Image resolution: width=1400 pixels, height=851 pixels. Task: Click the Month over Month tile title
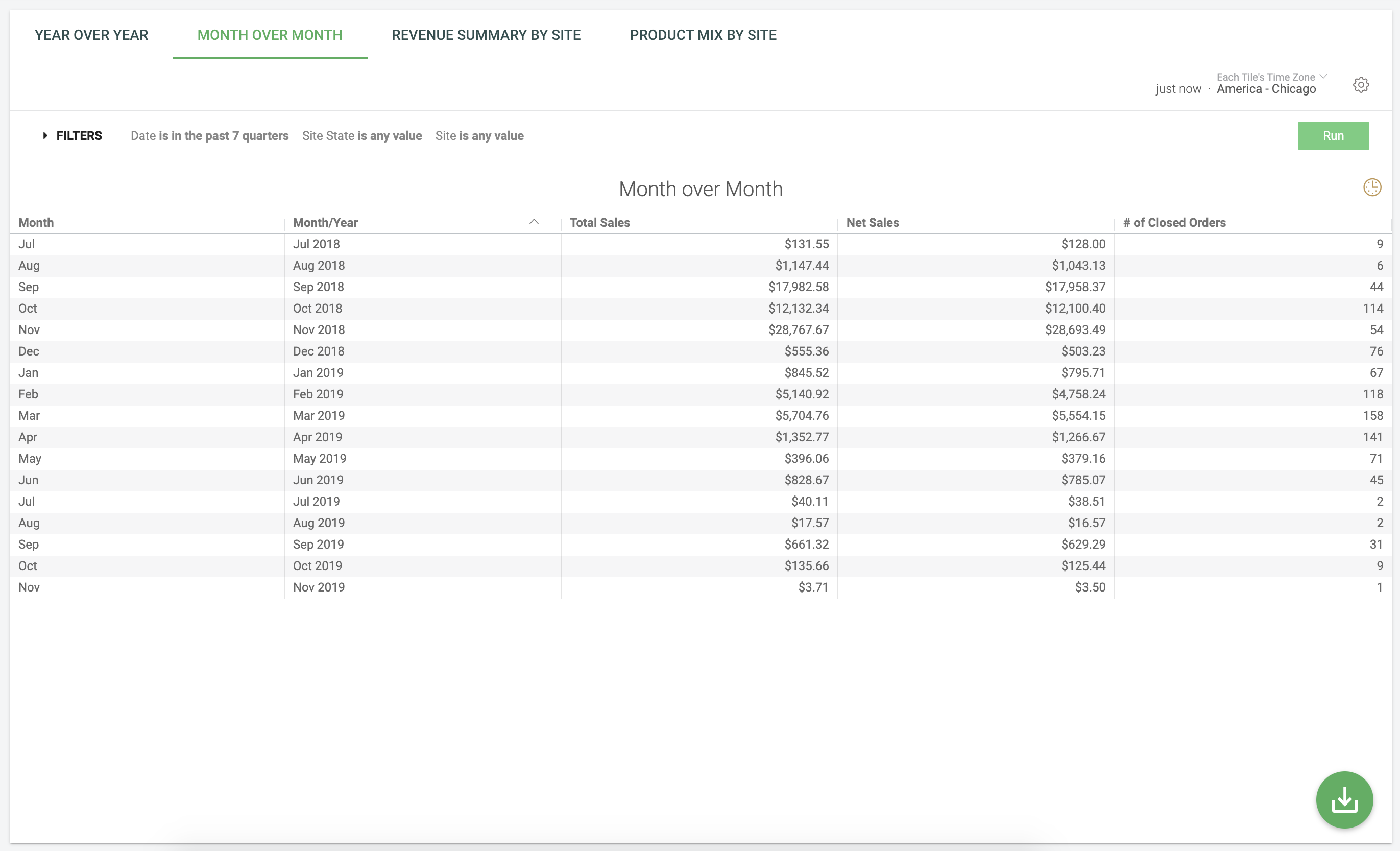[701, 188]
